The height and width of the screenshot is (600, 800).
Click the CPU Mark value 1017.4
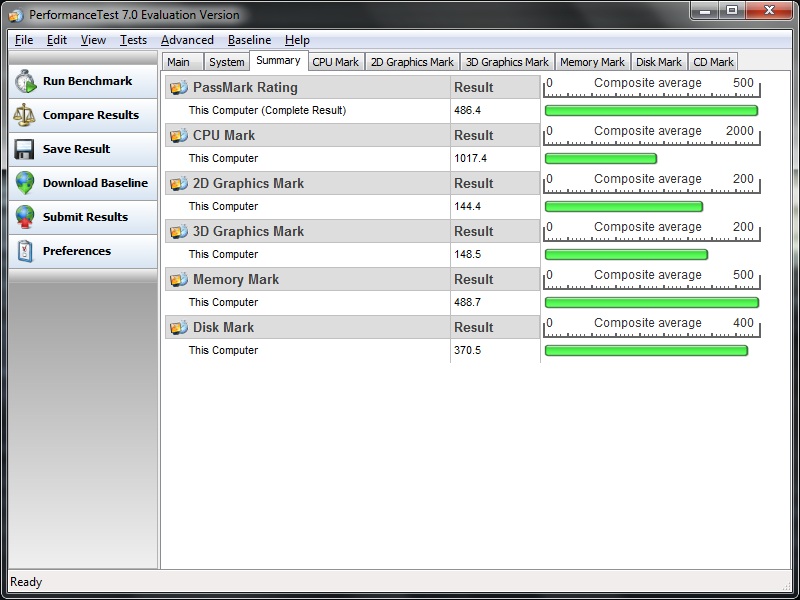click(470, 159)
